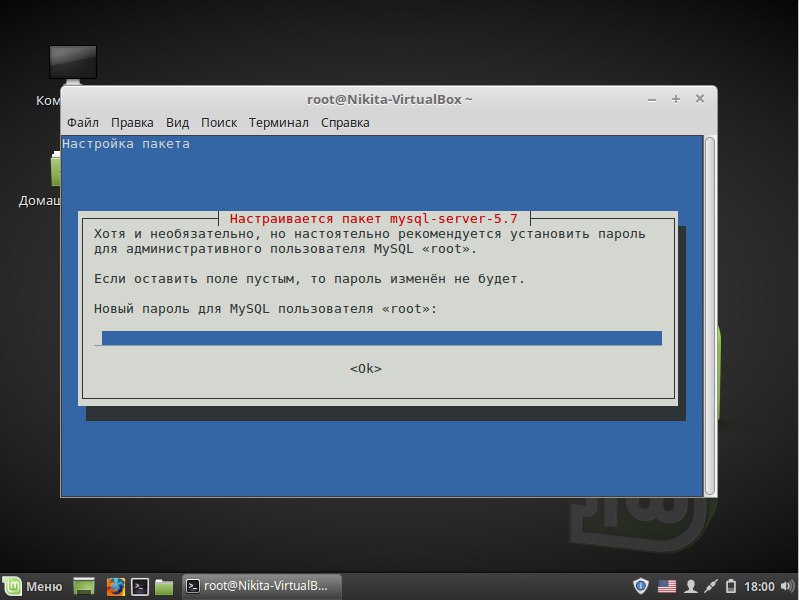This screenshot has width=799, height=600.
Task: Open the Linux Mint Меню button
Action: click(x=33, y=586)
